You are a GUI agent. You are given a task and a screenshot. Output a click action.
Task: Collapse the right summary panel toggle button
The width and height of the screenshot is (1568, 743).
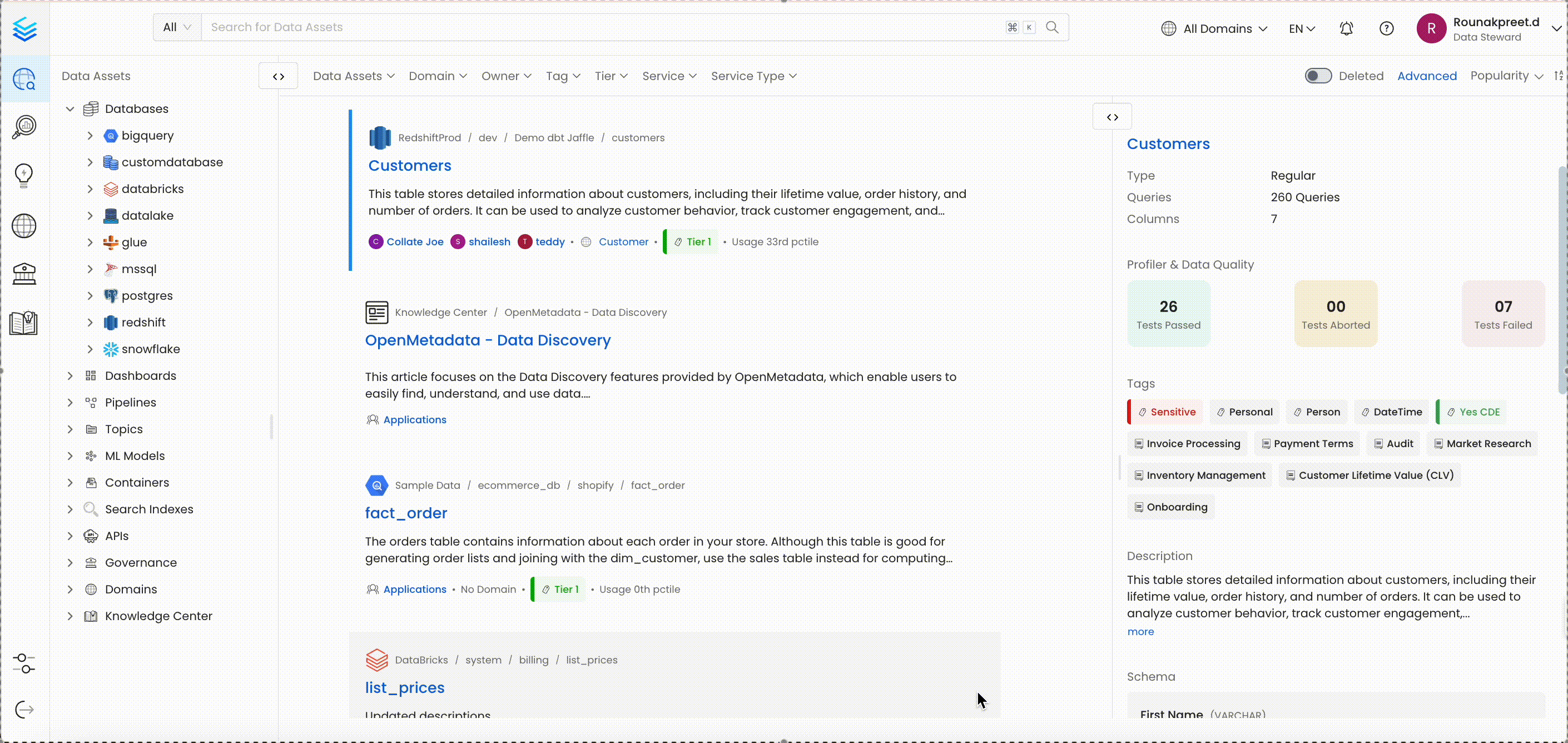(x=1112, y=117)
